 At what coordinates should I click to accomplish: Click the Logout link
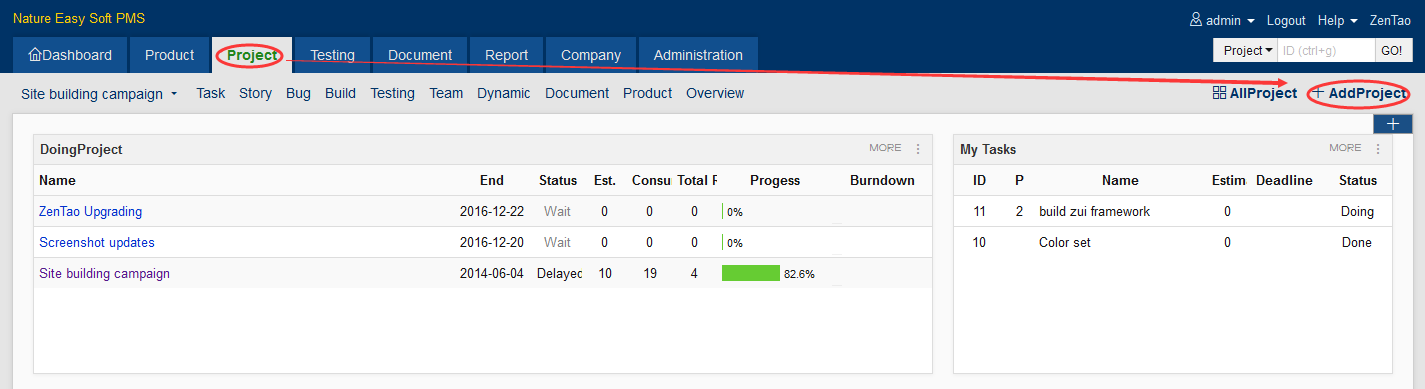coord(1286,20)
